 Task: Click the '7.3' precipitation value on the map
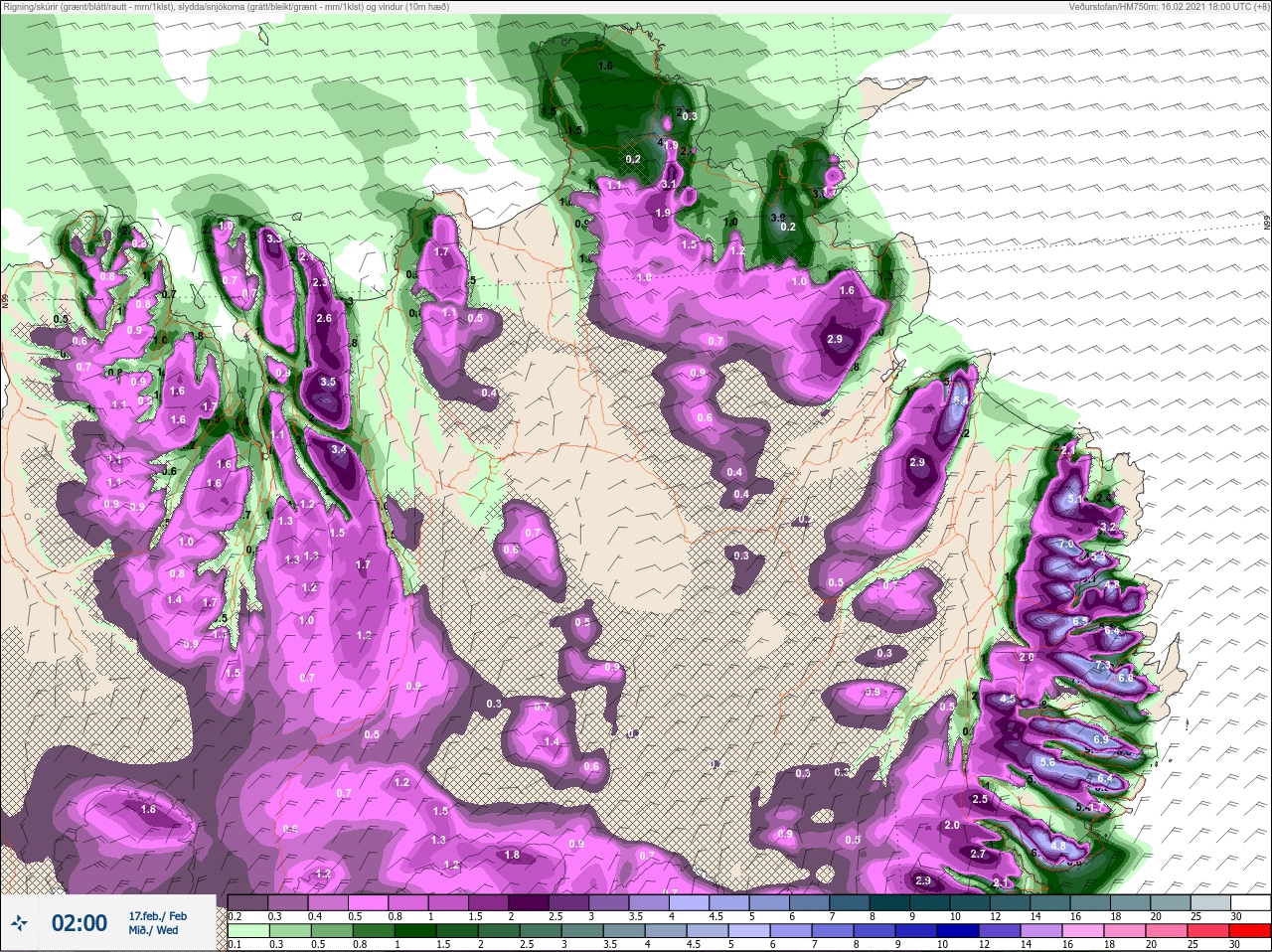point(1102,665)
